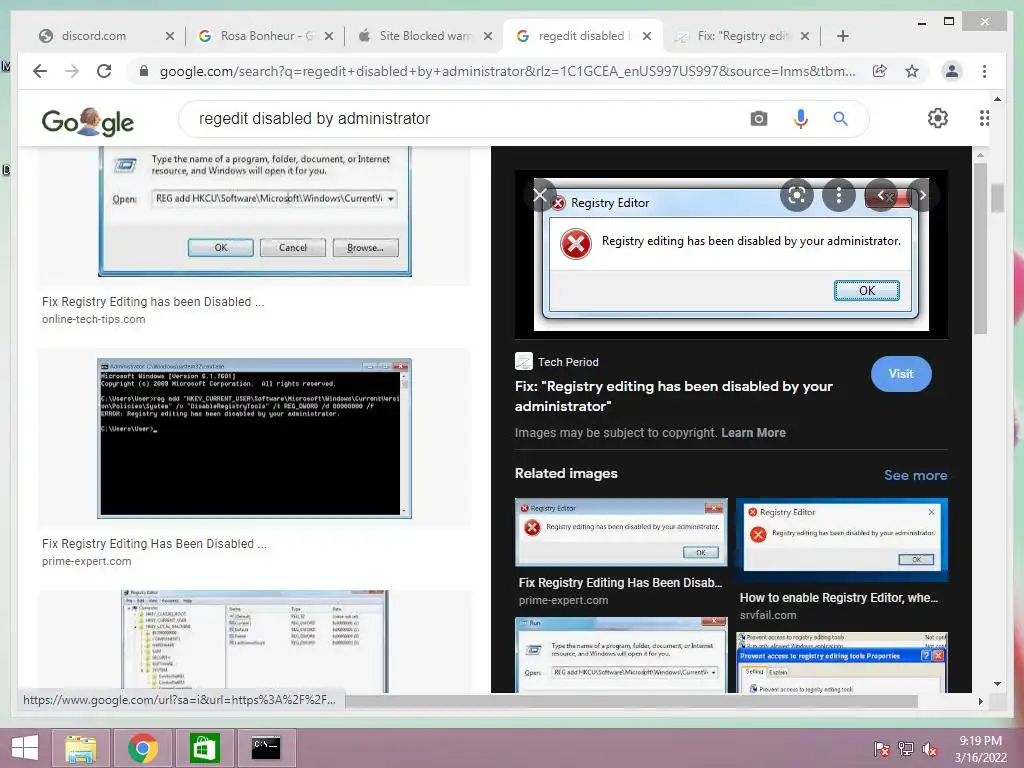Close the Site Blocked tab

(x=488, y=36)
